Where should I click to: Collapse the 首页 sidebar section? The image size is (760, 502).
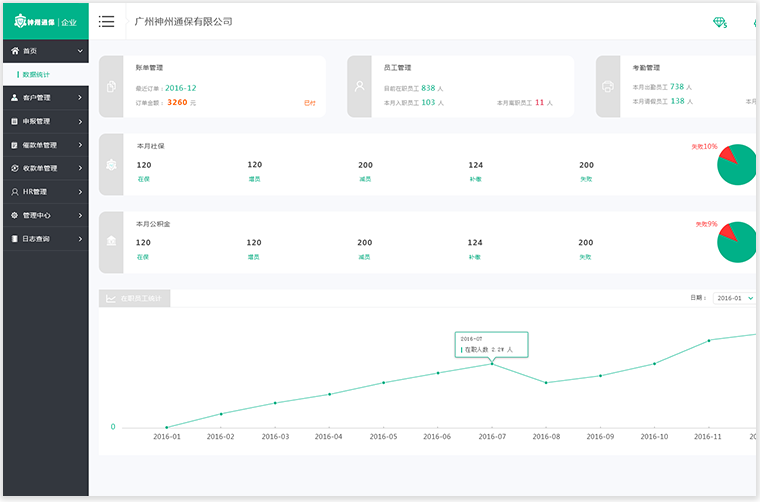(44, 50)
